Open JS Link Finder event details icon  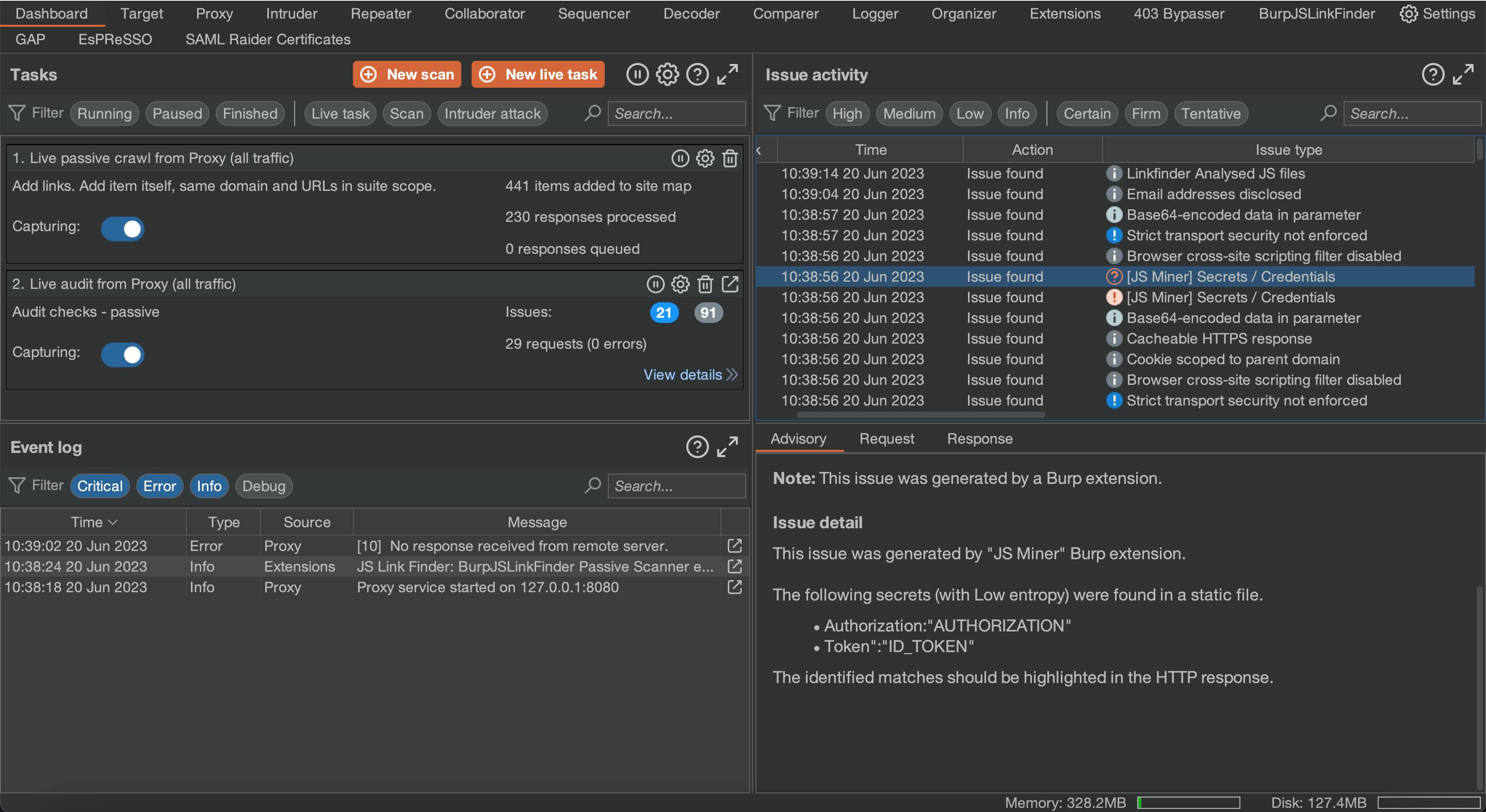[x=734, y=566]
